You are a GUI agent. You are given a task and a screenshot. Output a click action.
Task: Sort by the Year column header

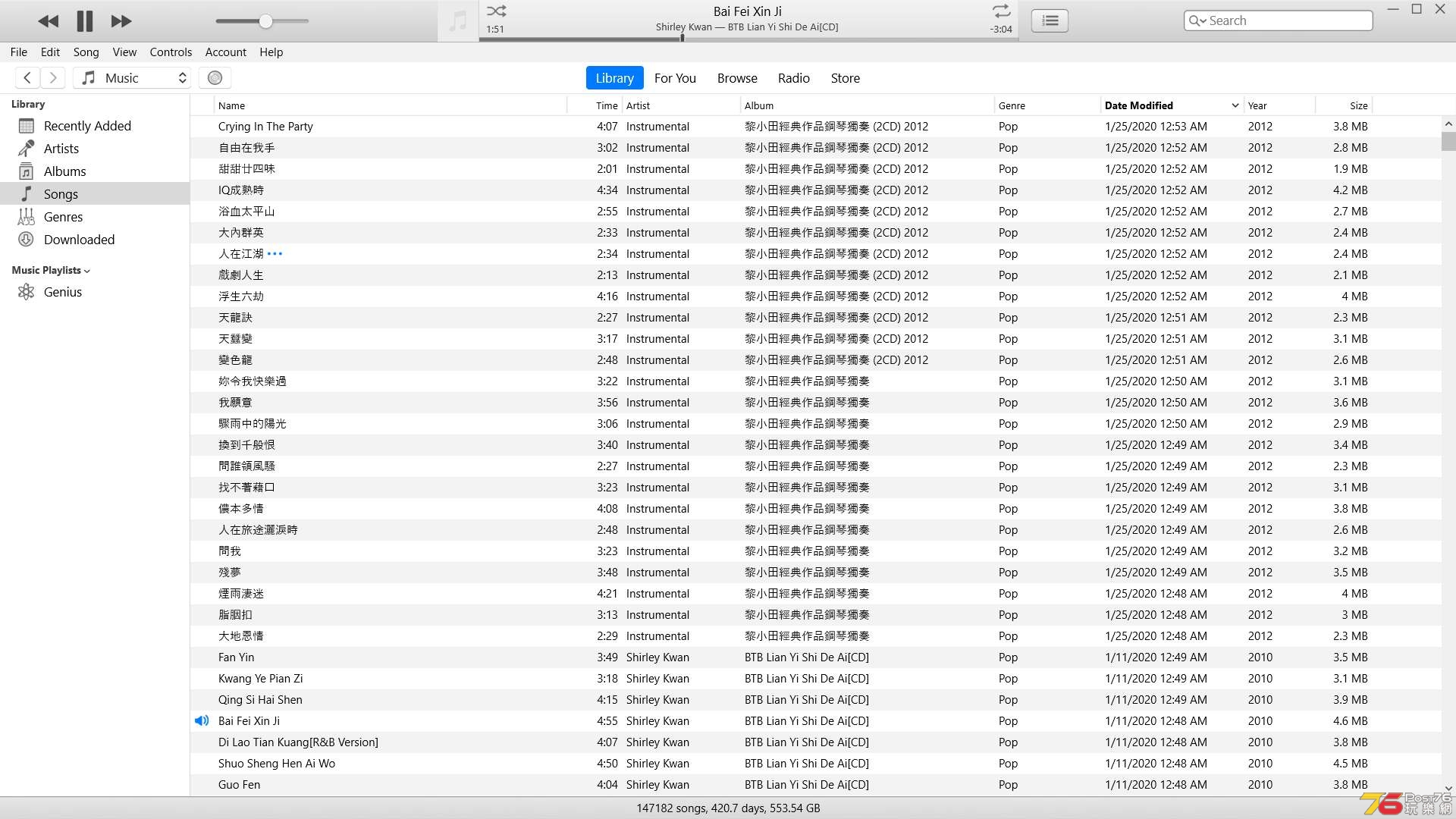click(1279, 105)
